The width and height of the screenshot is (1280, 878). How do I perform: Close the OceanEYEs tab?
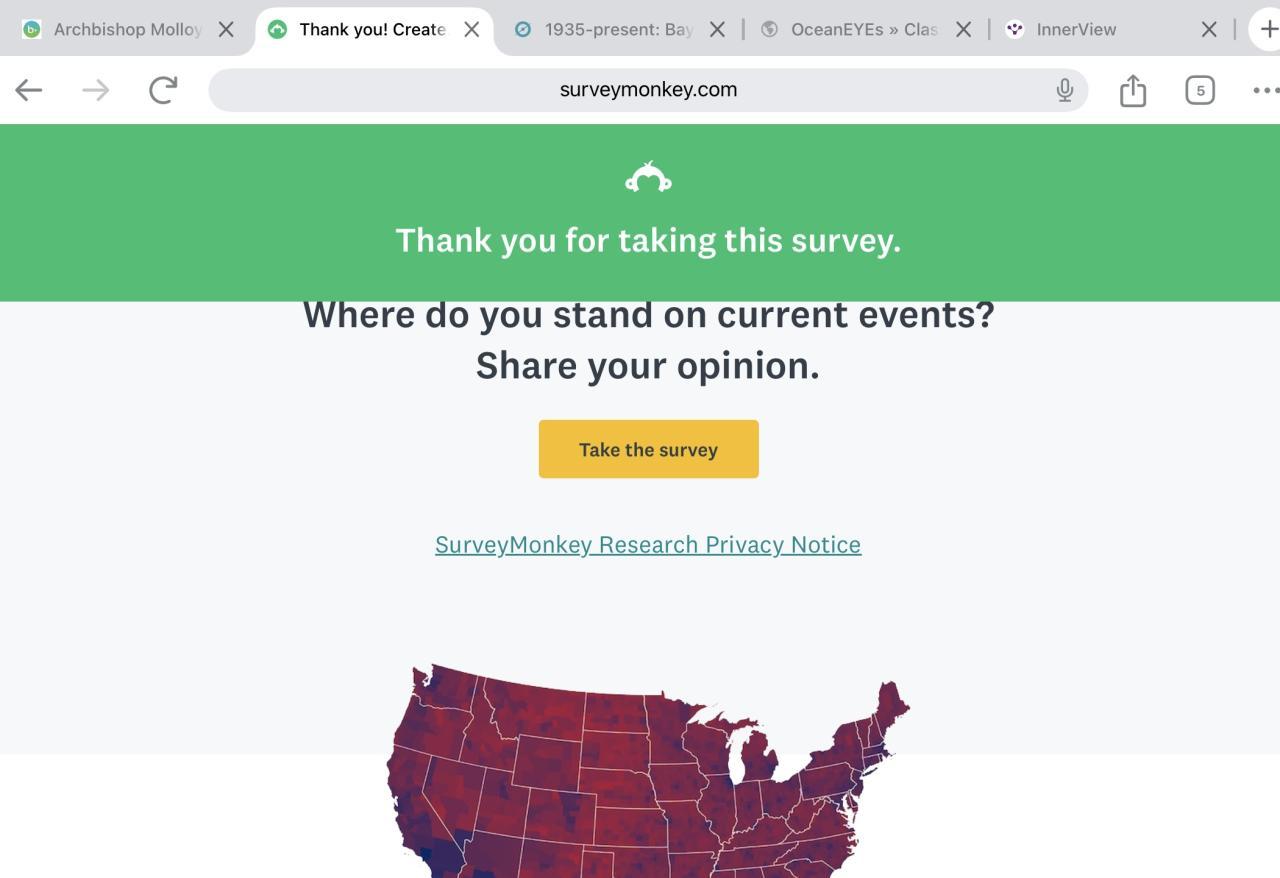(x=963, y=29)
